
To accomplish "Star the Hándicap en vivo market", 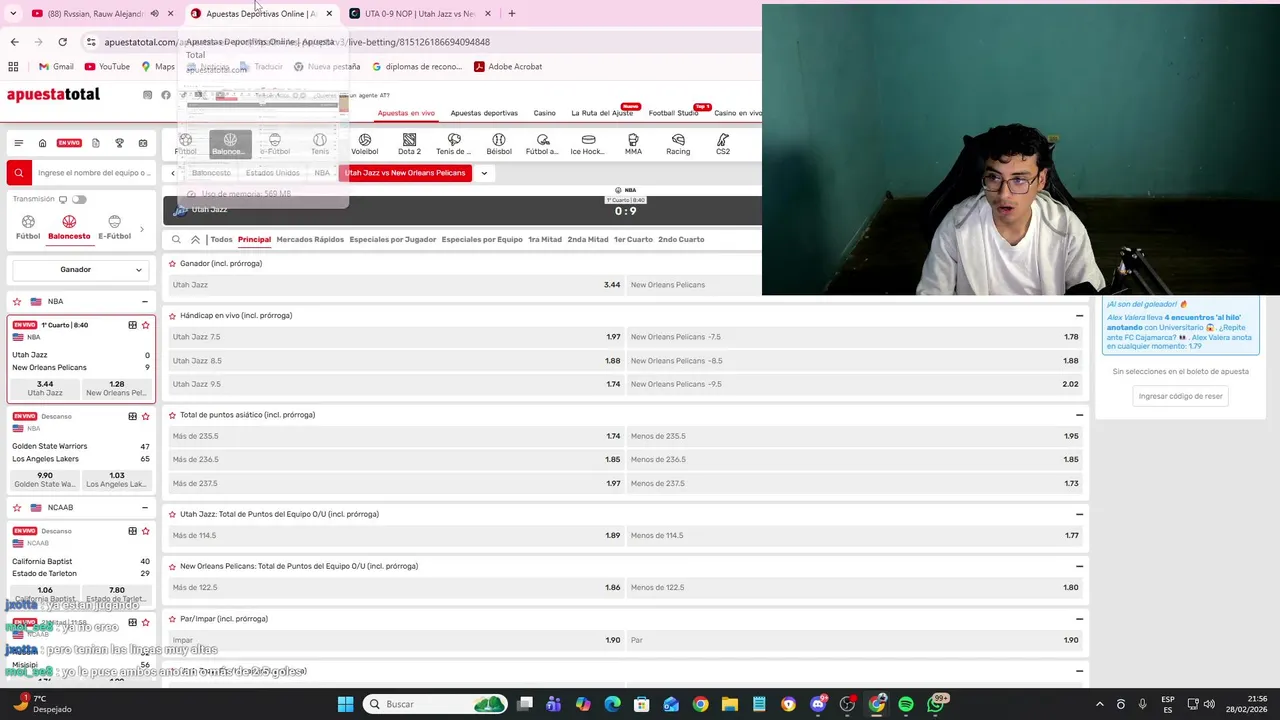I will pos(172,316).
